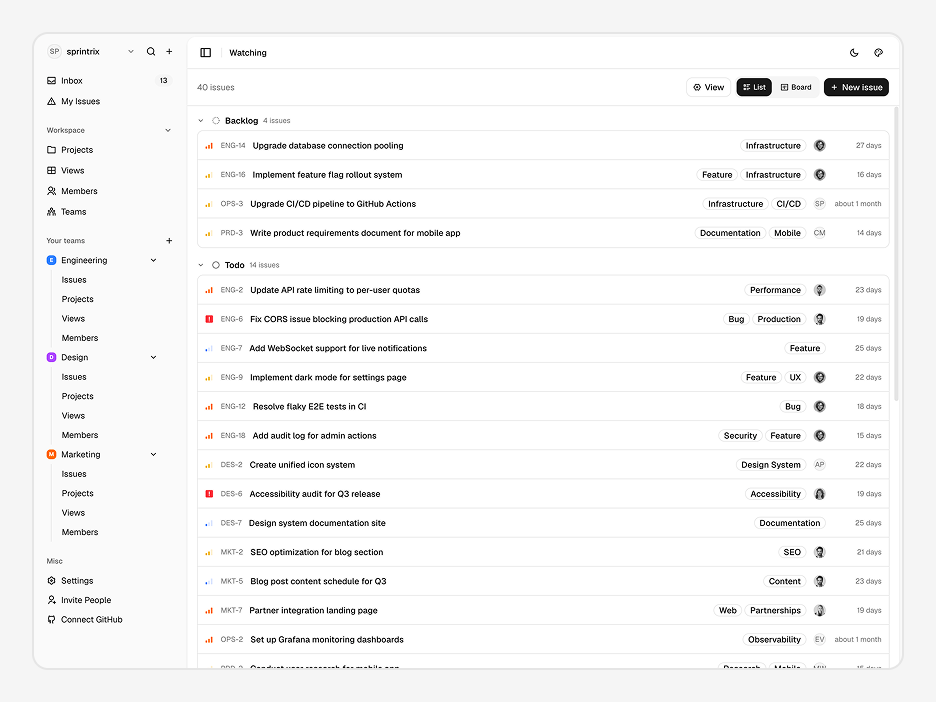Click priority icon of MKT-7
The image size is (936, 702).
tap(209, 611)
